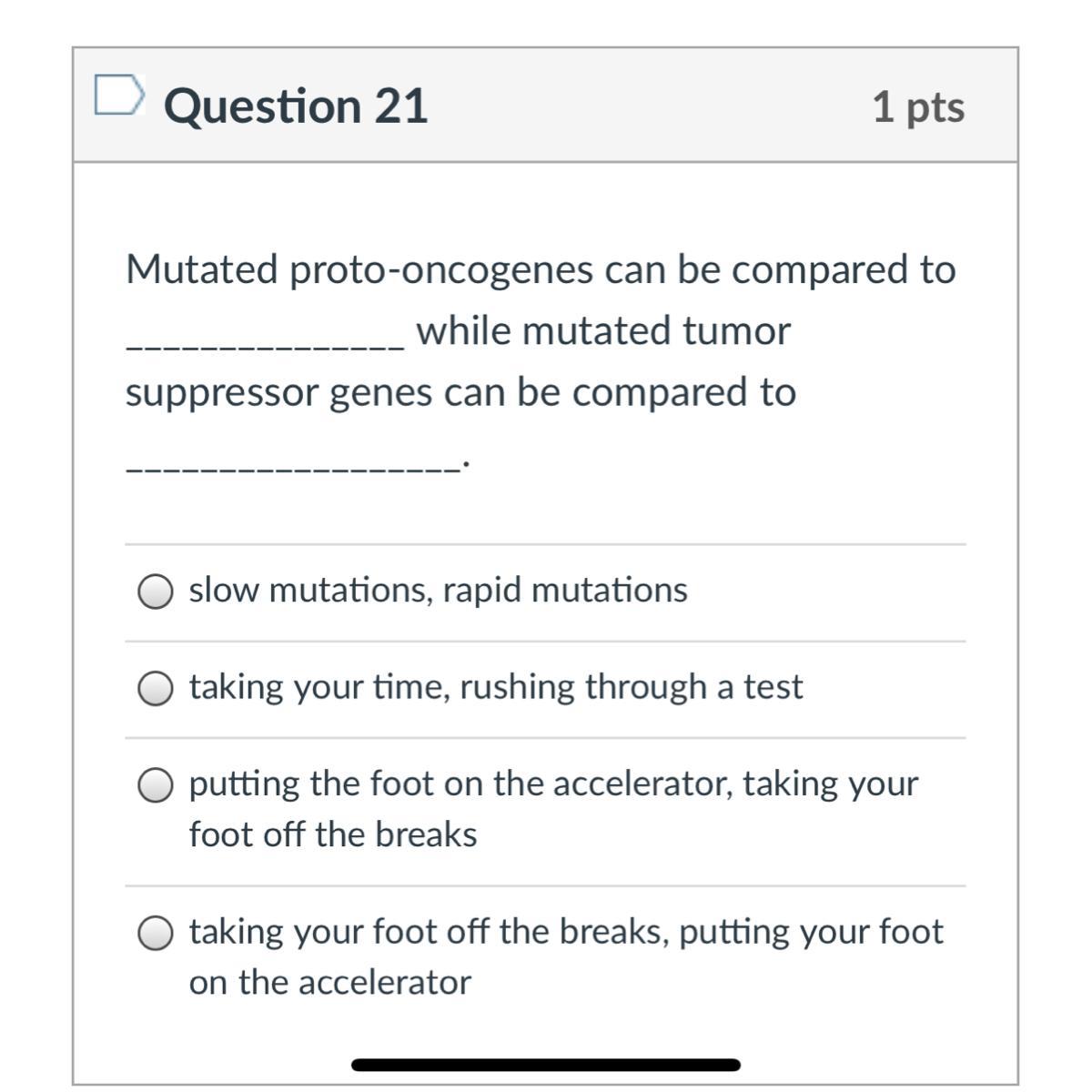Click the 'while mutated tumor' text

click(603, 331)
